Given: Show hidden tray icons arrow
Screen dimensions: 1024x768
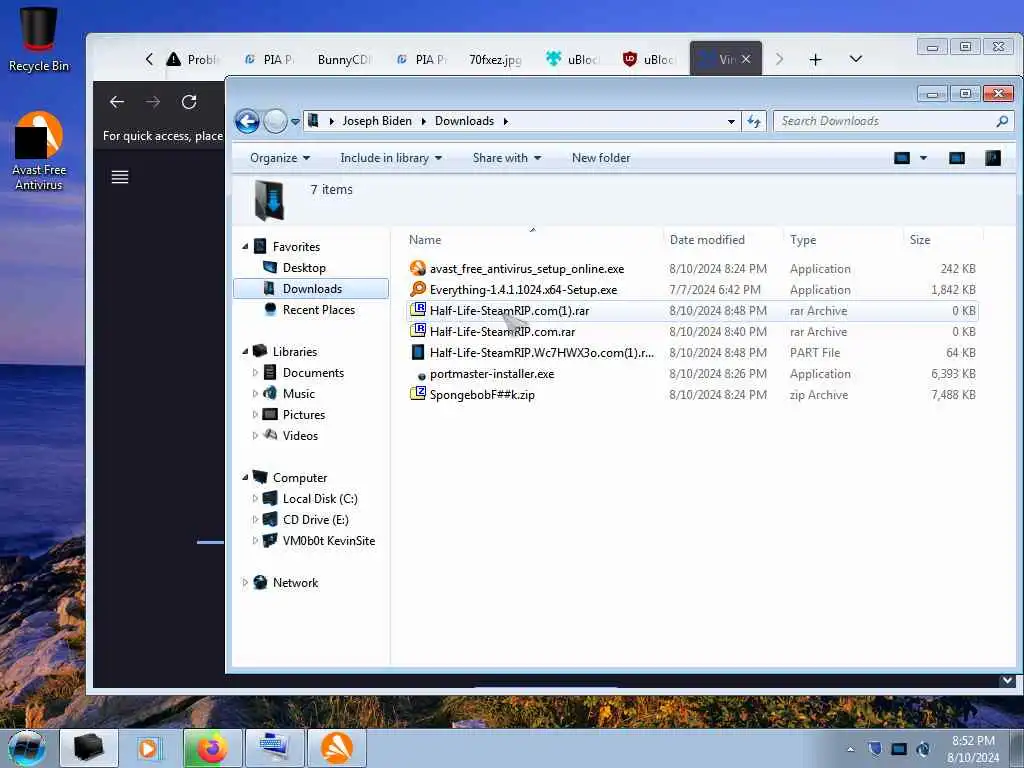Looking at the screenshot, I should tap(850, 749).
